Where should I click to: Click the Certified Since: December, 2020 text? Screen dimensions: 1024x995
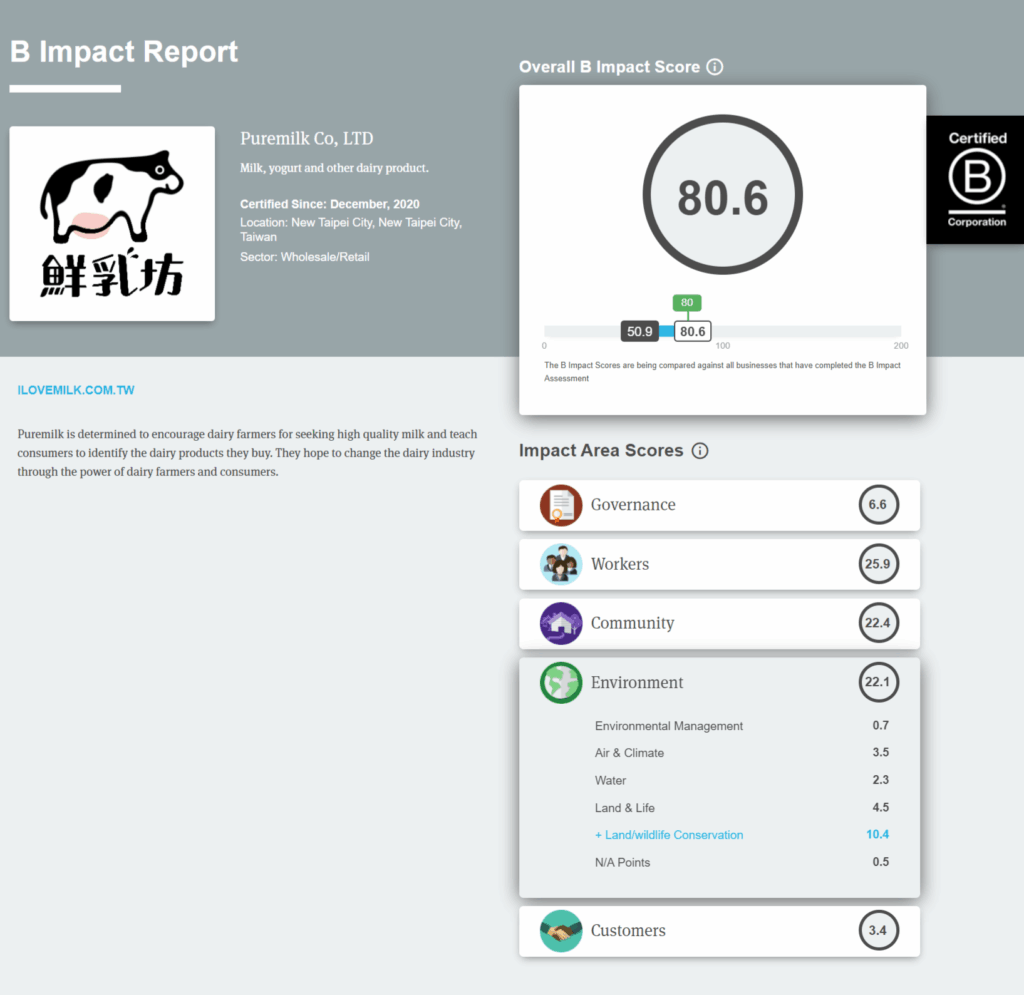[x=330, y=204]
